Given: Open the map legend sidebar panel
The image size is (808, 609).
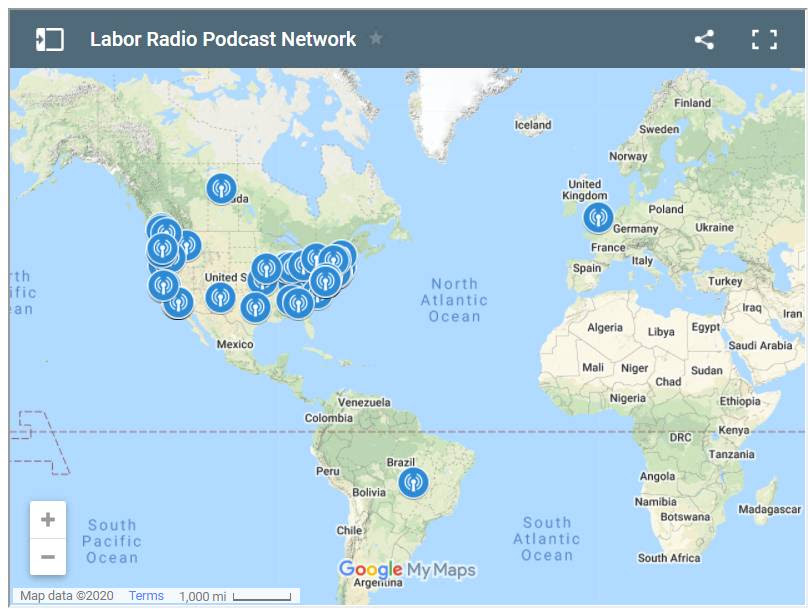Looking at the screenshot, I should (49, 39).
